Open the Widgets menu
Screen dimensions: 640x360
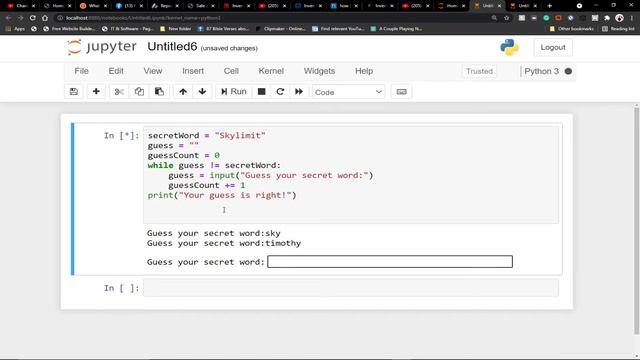pyautogui.click(x=319, y=71)
